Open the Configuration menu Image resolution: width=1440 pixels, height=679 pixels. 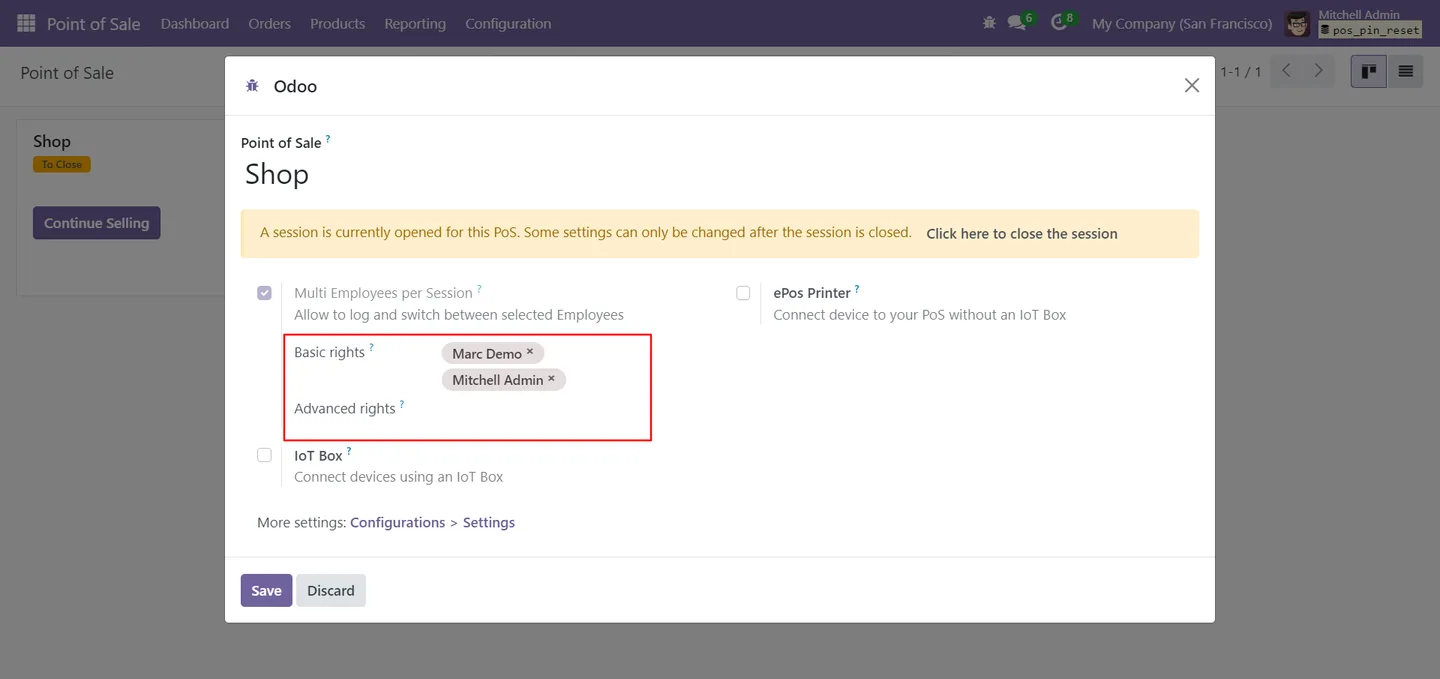pos(508,23)
